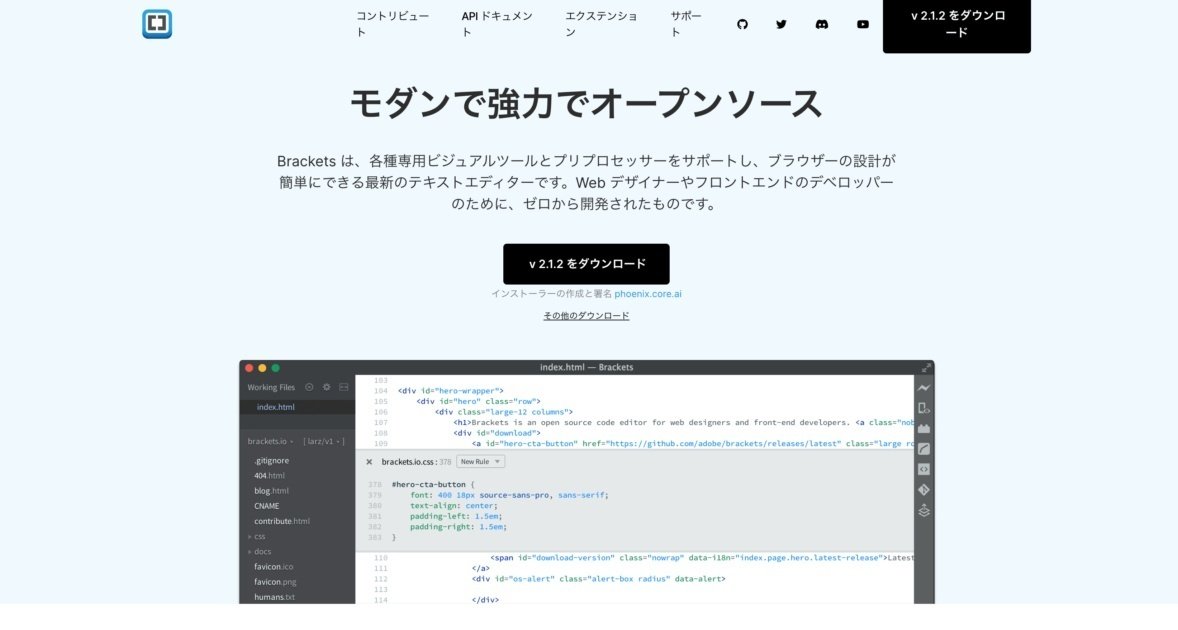Follow the phoenix.core.ai link
The height and width of the screenshot is (630, 1178).
tap(648, 294)
